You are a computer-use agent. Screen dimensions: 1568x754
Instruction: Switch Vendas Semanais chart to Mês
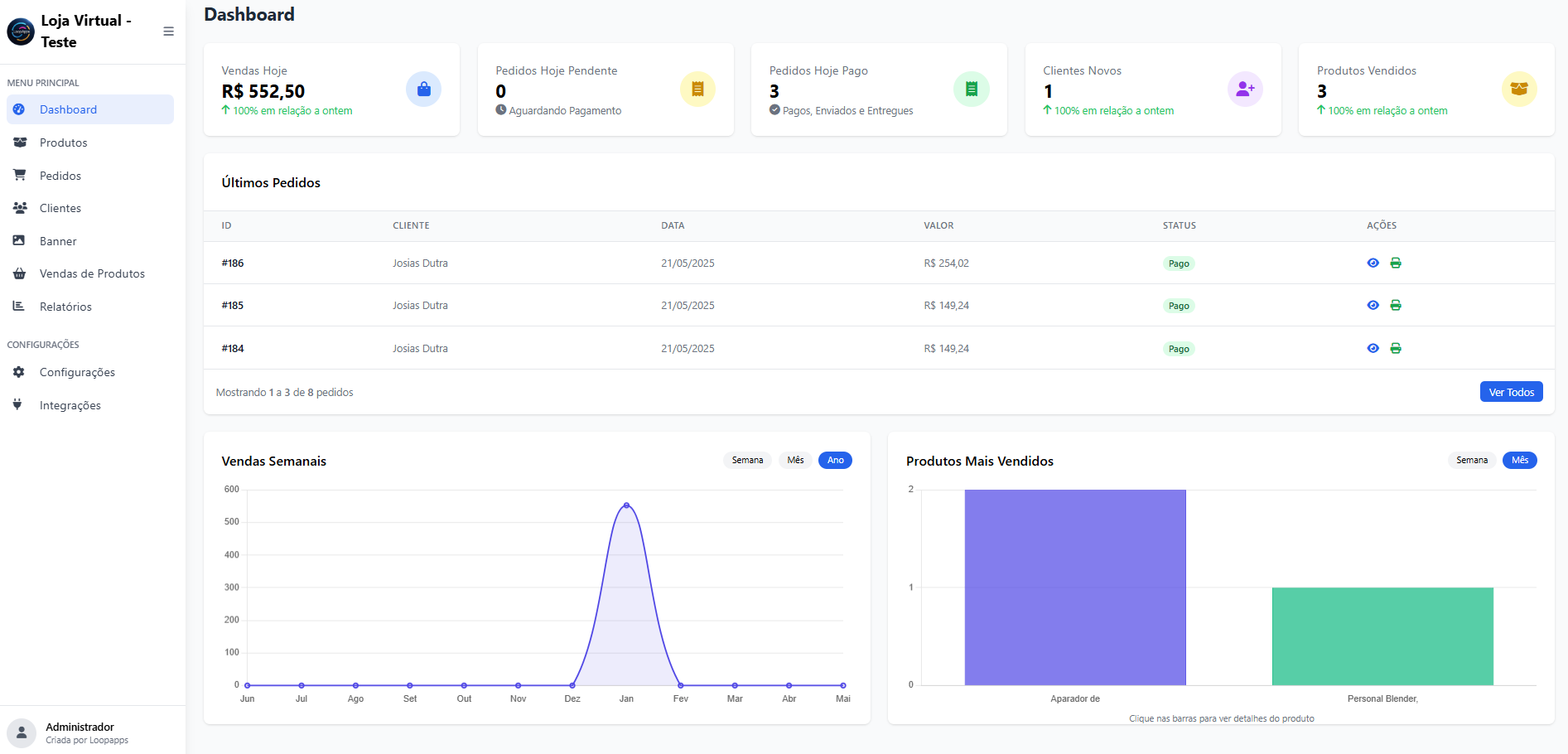click(795, 461)
